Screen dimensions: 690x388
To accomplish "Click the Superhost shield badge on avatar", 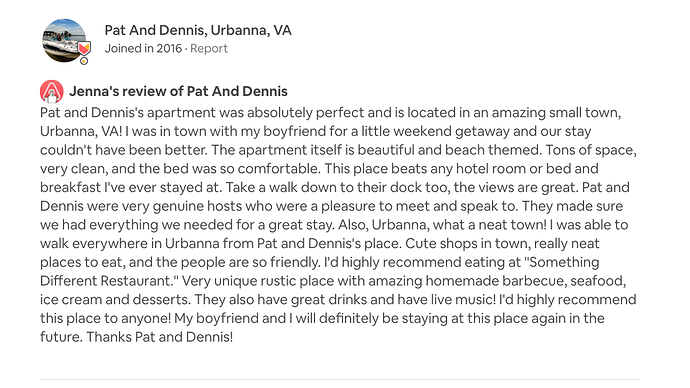I will 84,48.
